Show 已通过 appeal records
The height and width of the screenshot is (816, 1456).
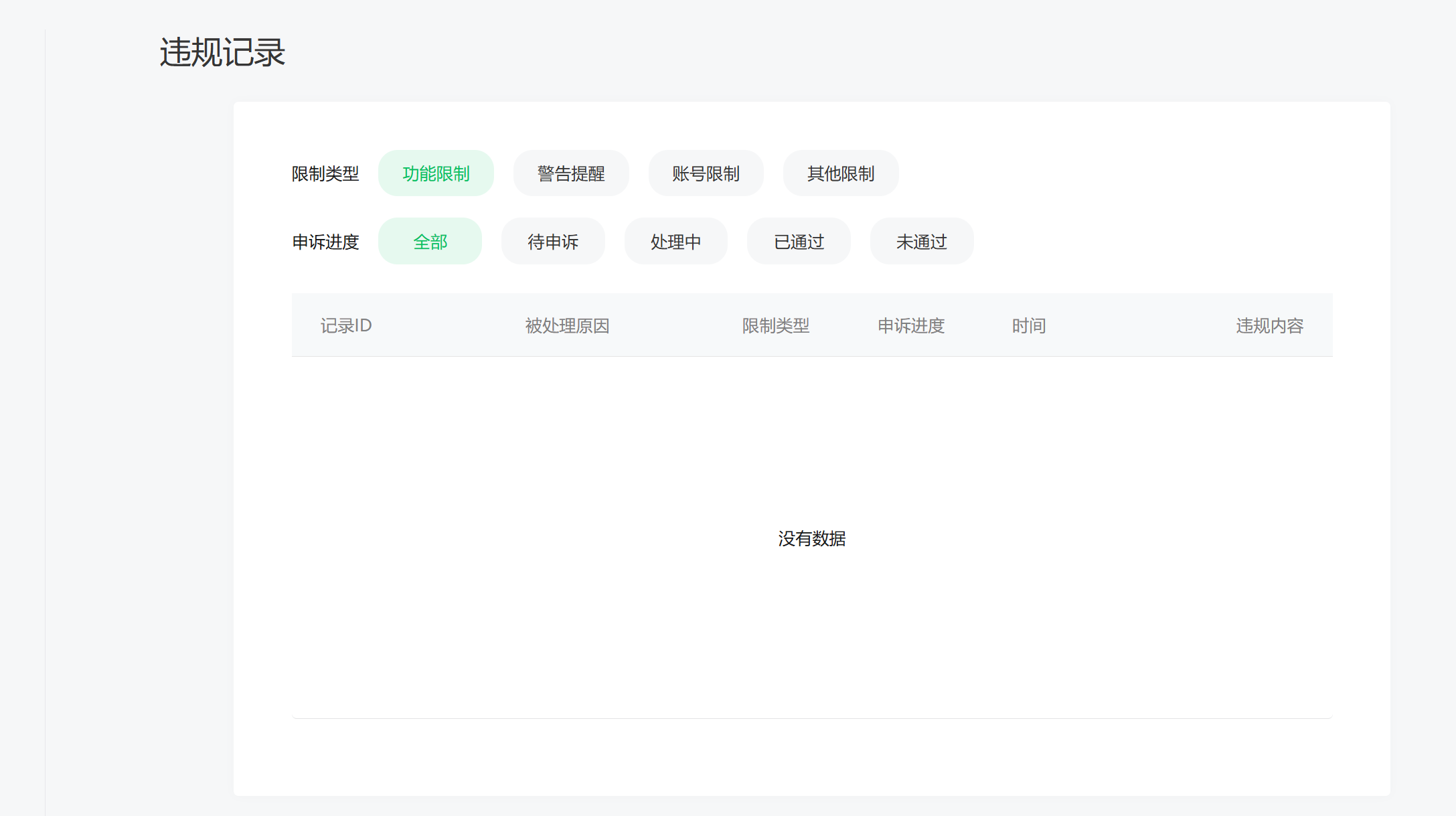(x=799, y=242)
